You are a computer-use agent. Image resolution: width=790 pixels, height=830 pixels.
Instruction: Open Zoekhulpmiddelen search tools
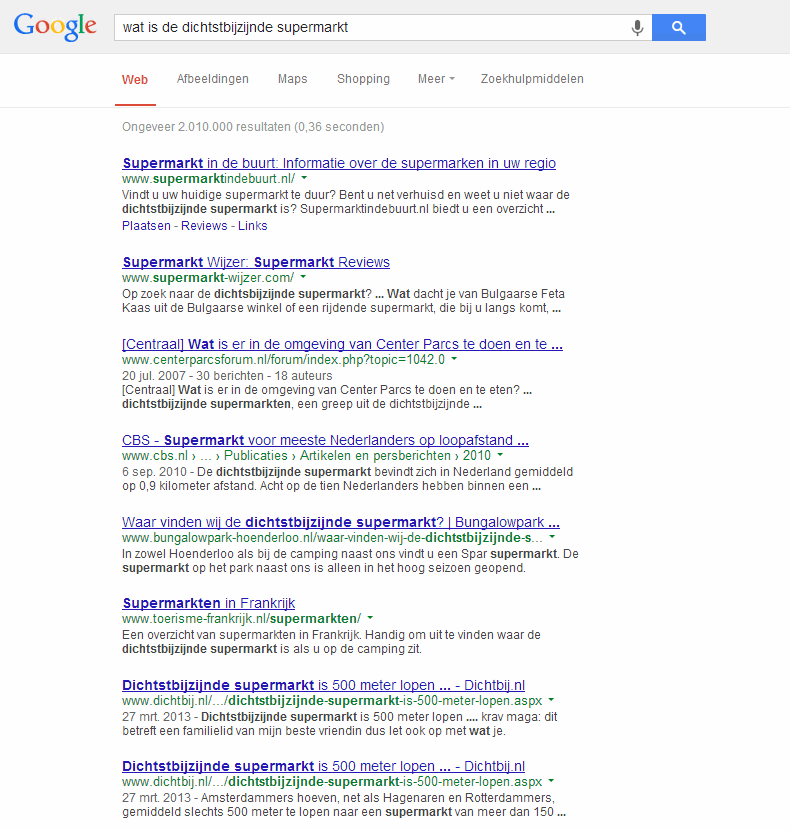pyautogui.click(x=532, y=79)
